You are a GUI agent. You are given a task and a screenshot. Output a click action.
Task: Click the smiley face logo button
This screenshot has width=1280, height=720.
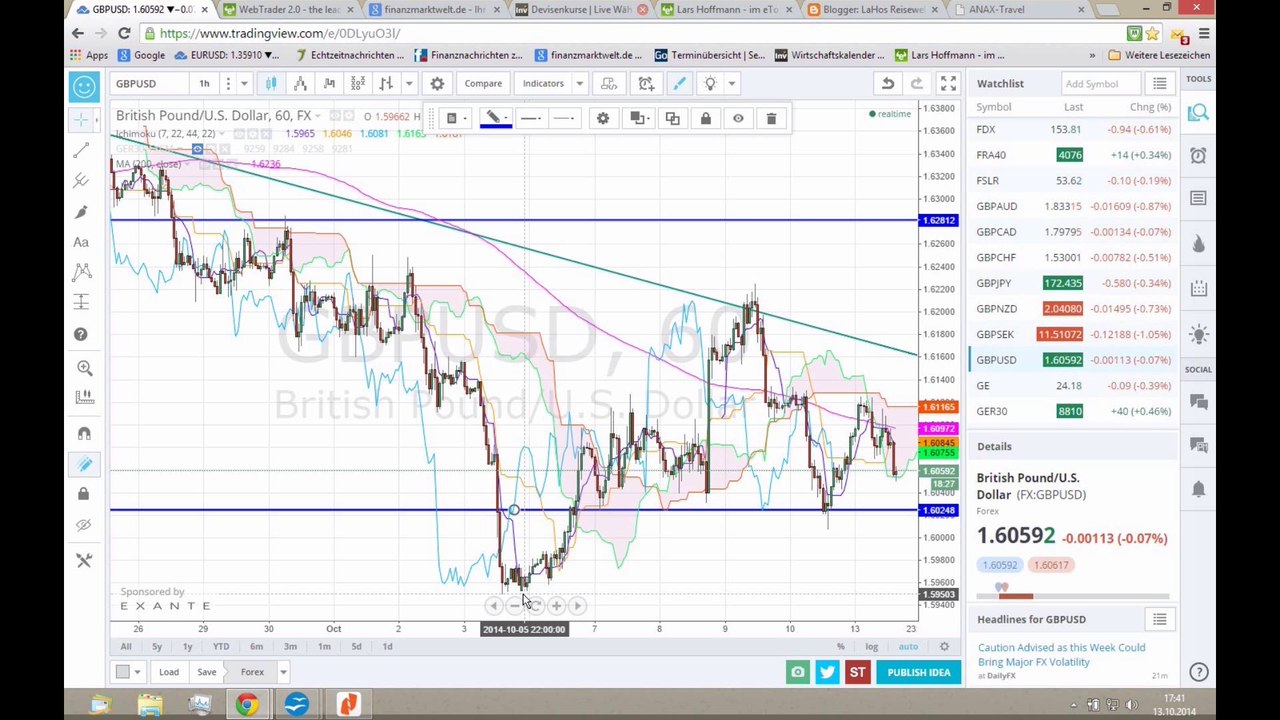(84, 86)
